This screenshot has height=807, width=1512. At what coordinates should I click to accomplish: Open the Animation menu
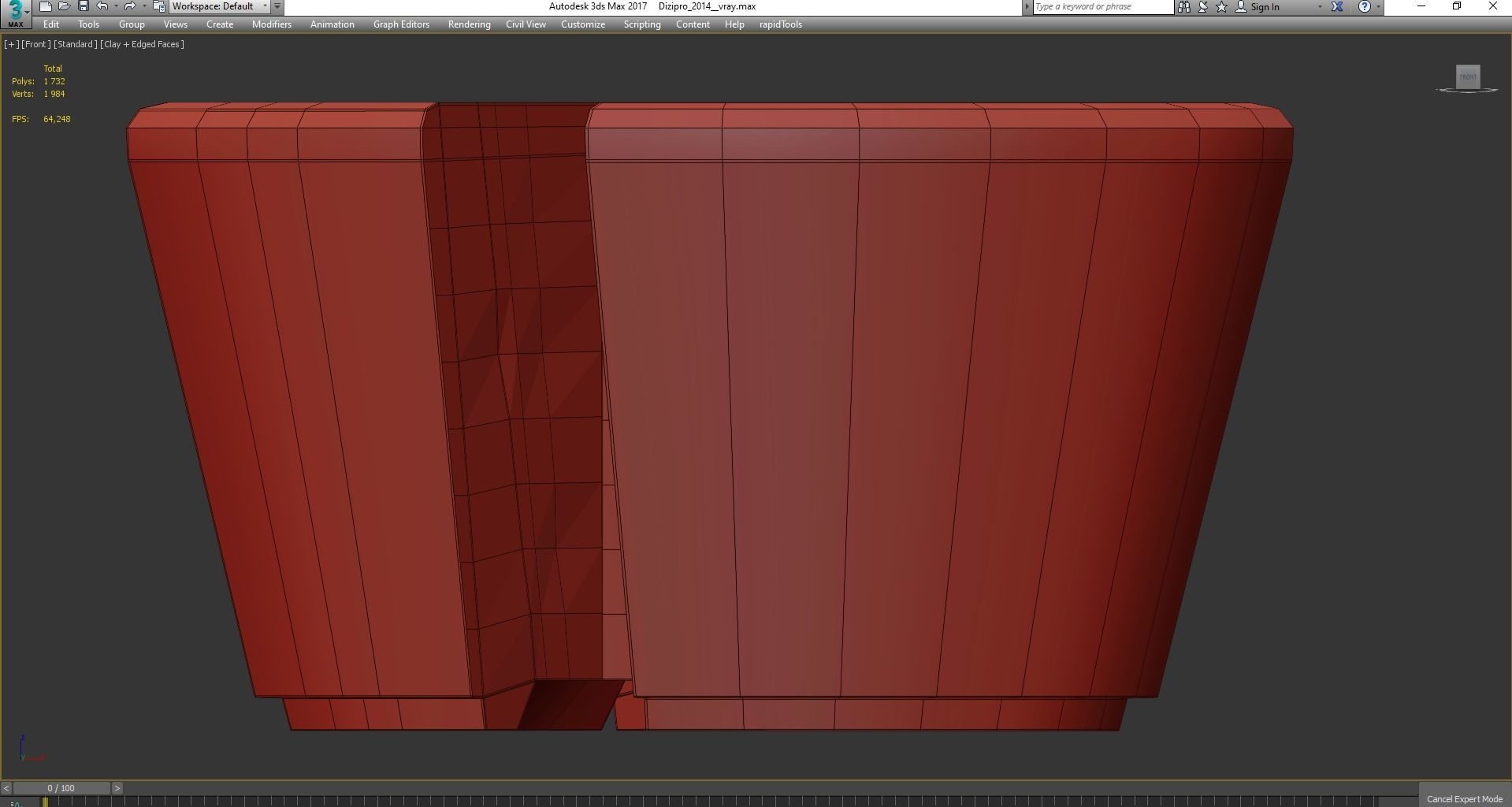(x=332, y=24)
